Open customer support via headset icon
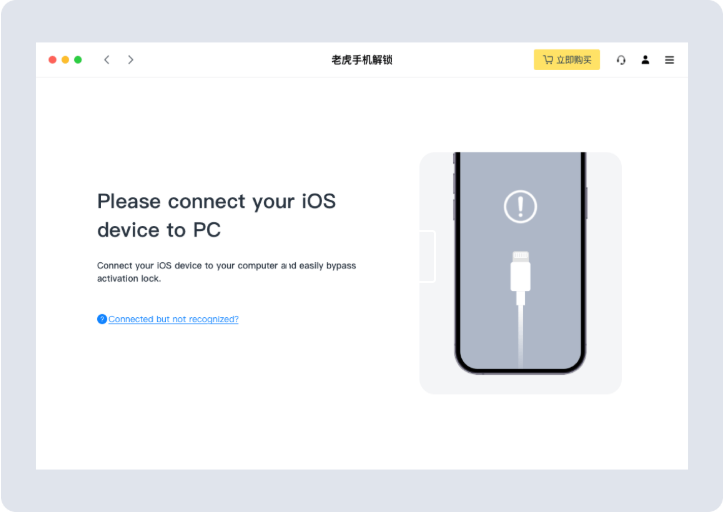 click(621, 60)
